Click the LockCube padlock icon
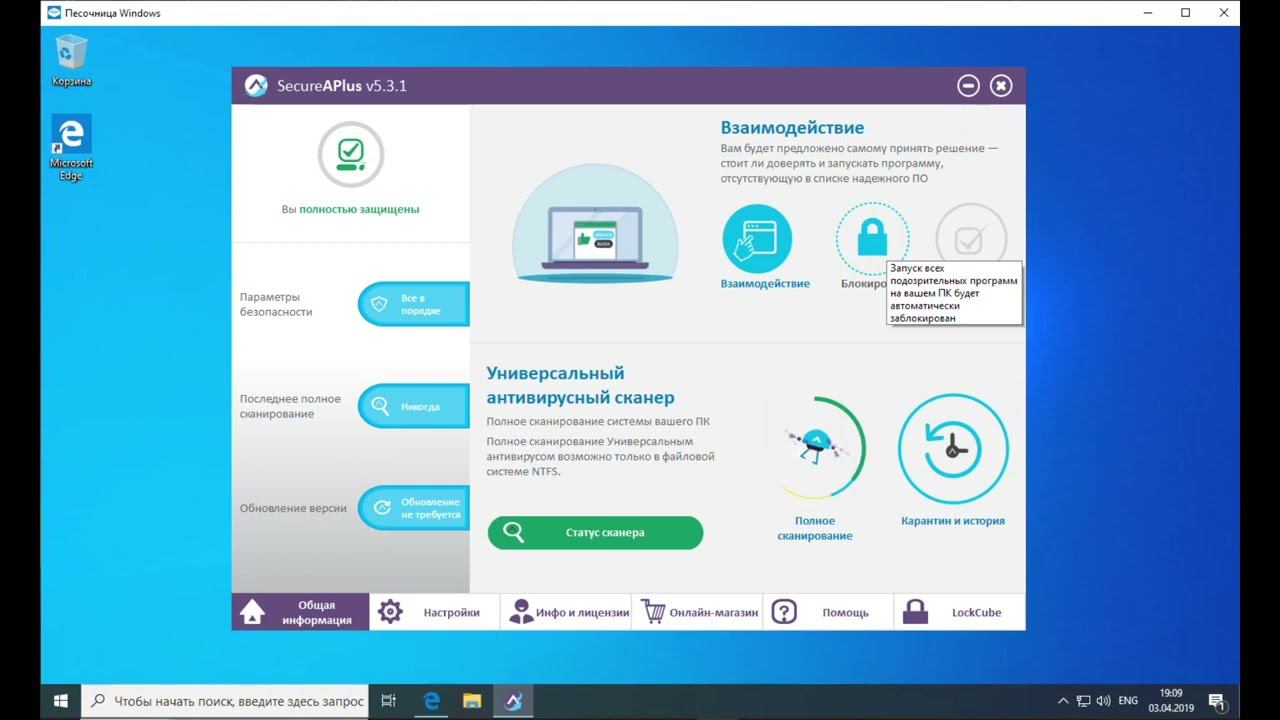Image resolution: width=1280 pixels, height=720 pixels. [915, 612]
